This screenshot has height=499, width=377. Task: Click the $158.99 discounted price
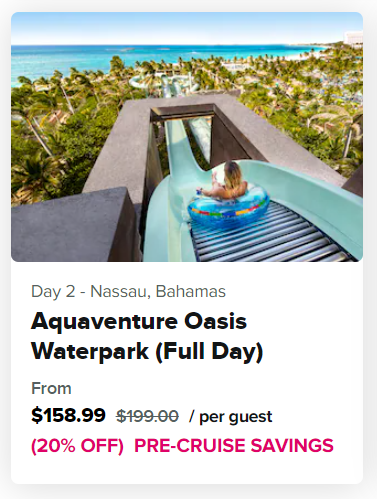tap(68, 415)
